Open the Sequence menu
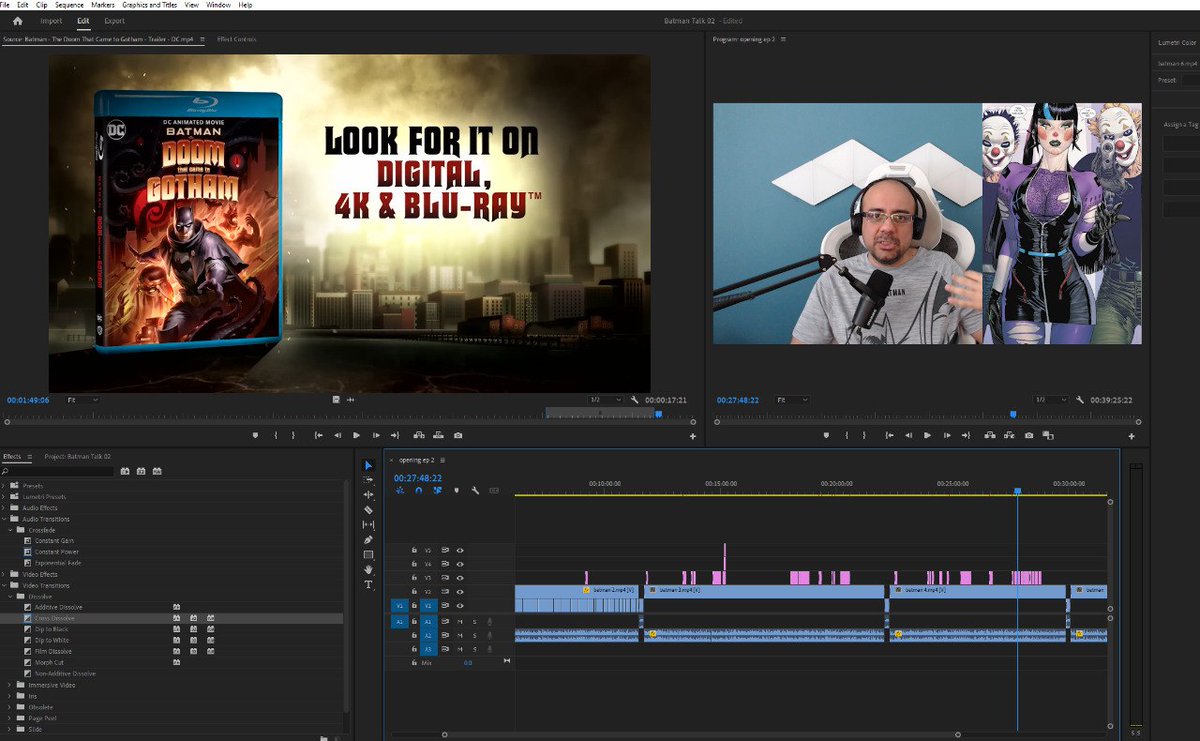Viewport: 1200px width, 741px height. tap(69, 5)
